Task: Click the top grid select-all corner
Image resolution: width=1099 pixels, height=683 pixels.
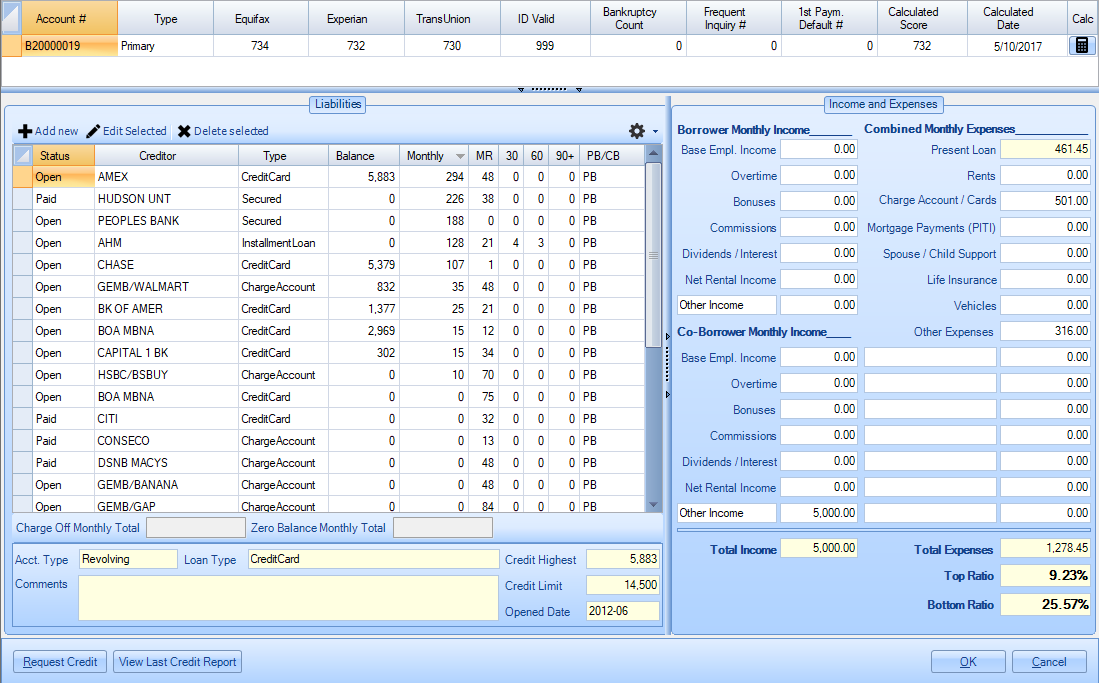Action: click(x=11, y=18)
